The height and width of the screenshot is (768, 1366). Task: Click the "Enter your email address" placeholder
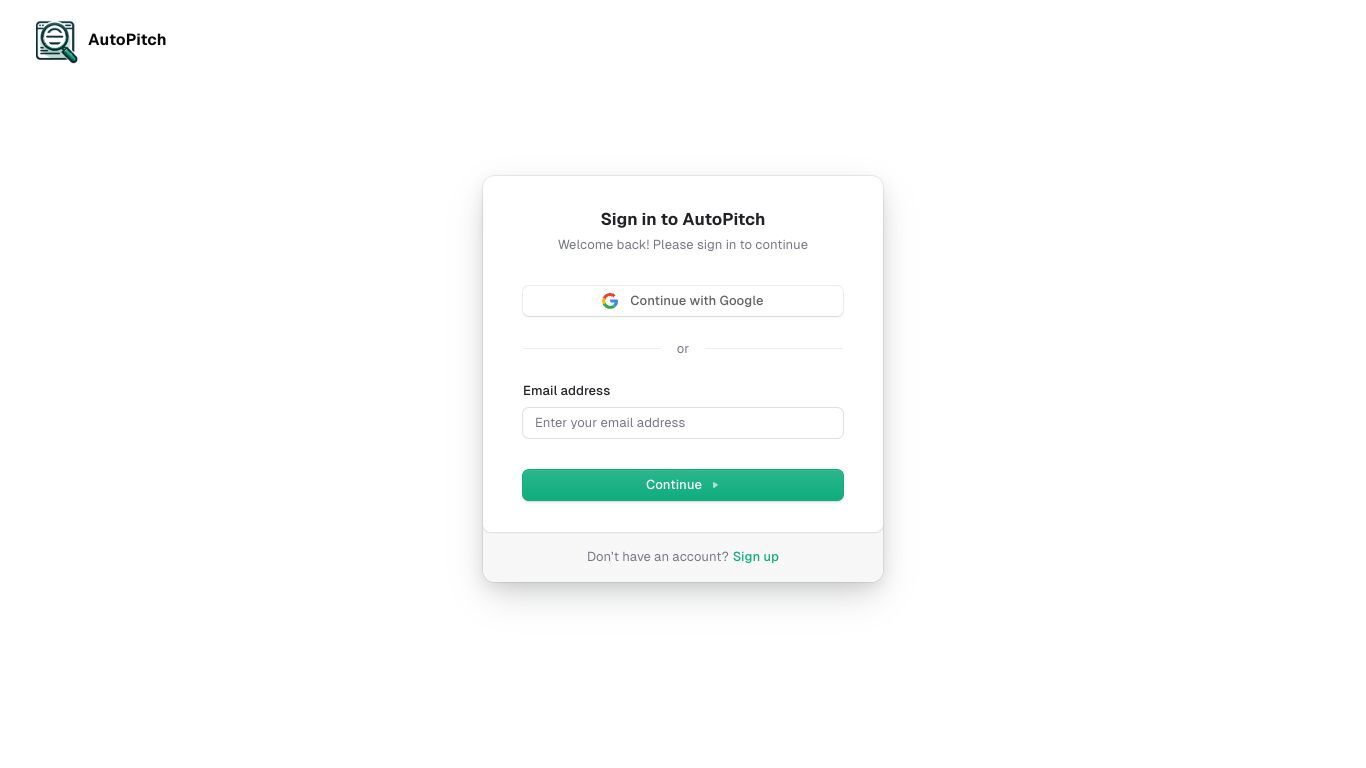point(610,423)
